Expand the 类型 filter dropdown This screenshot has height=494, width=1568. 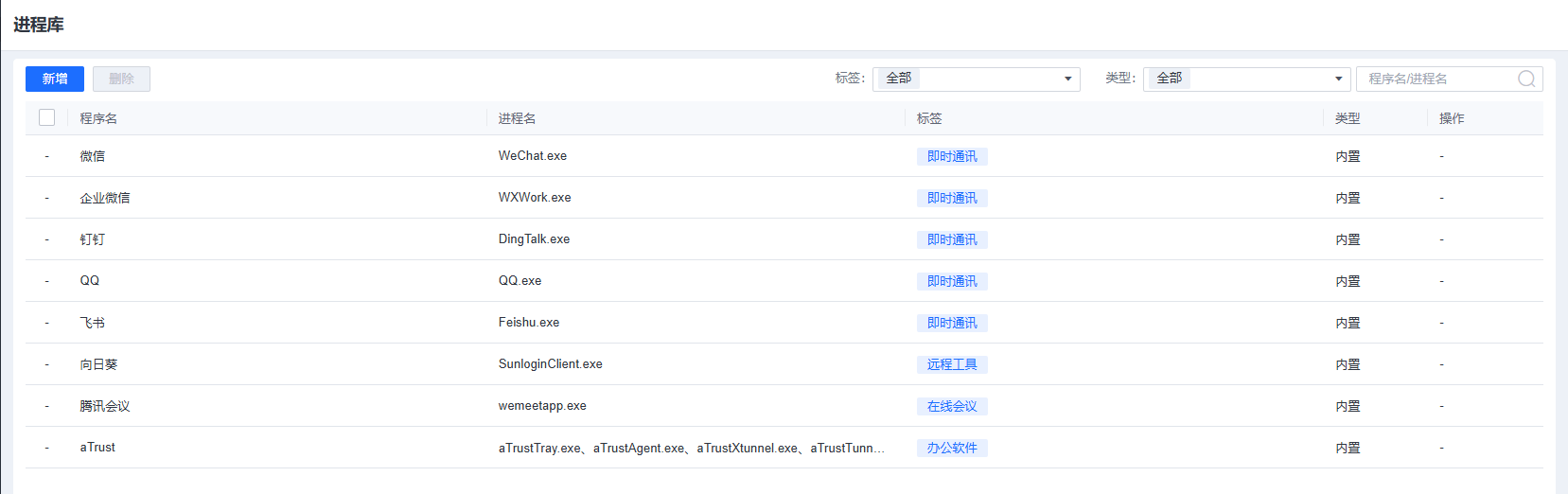click(x=1246, y=79)
